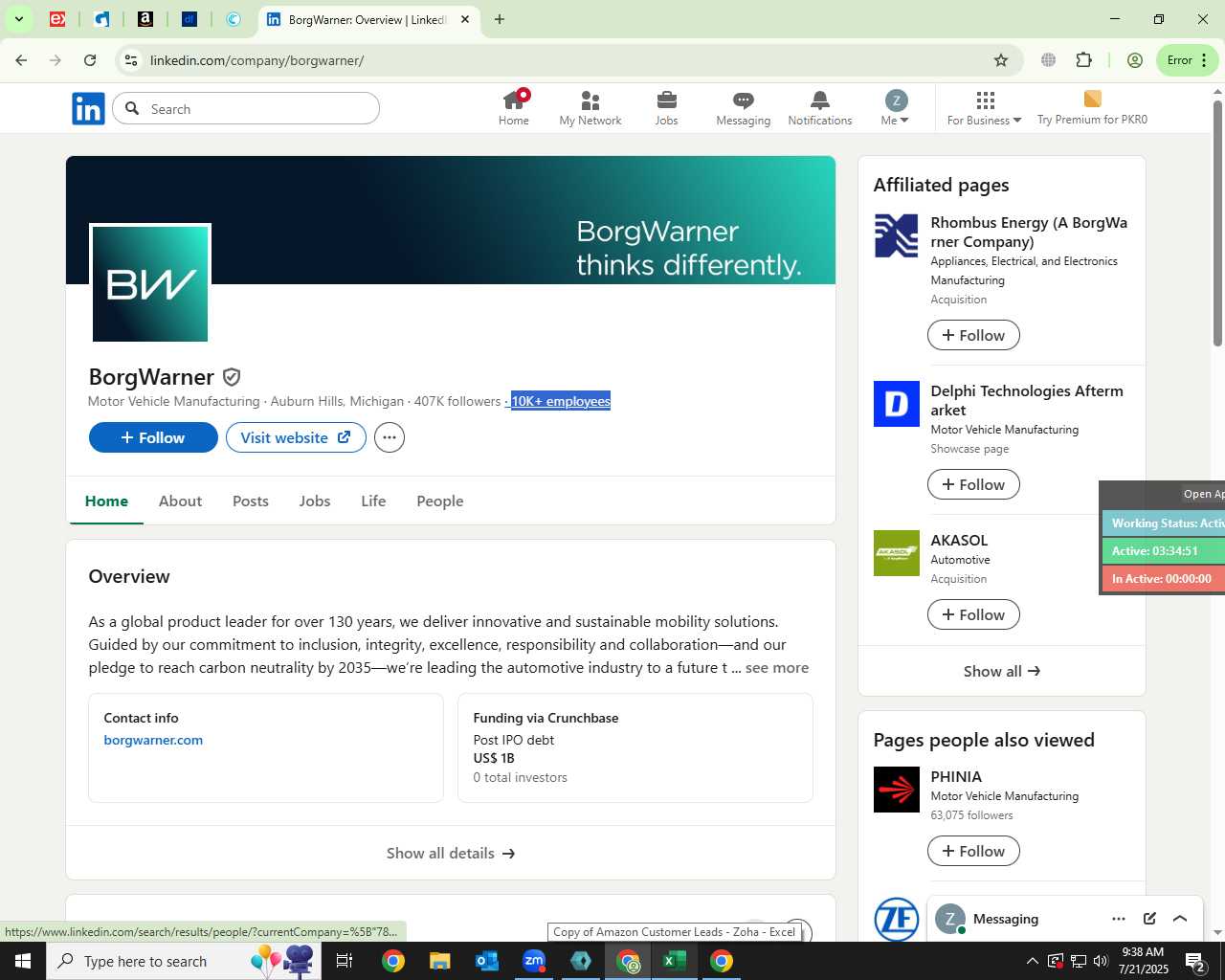
Task: Open the 10K+ employees link
Action: (561, 401)
